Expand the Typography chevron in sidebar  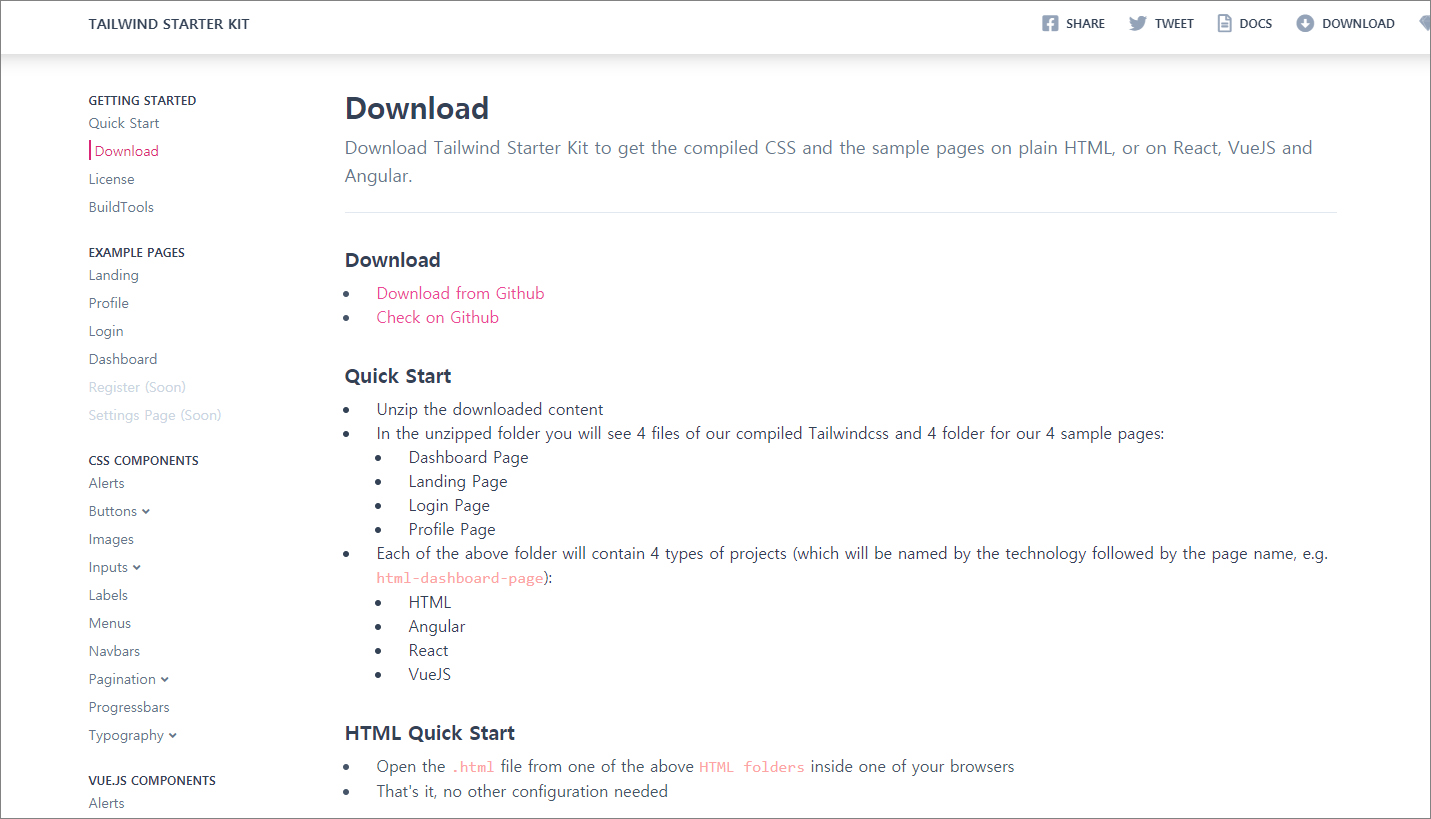tap(173, 735)
